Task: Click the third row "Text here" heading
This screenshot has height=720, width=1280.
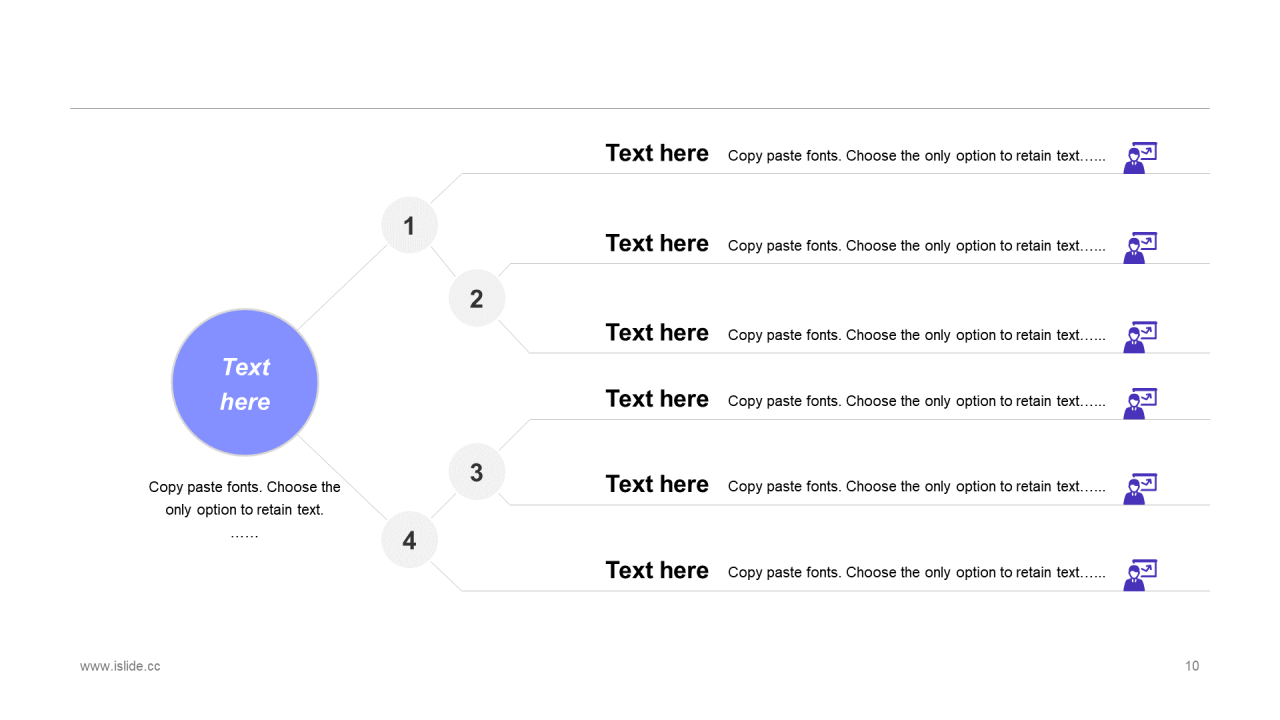Action: (657, 332)
